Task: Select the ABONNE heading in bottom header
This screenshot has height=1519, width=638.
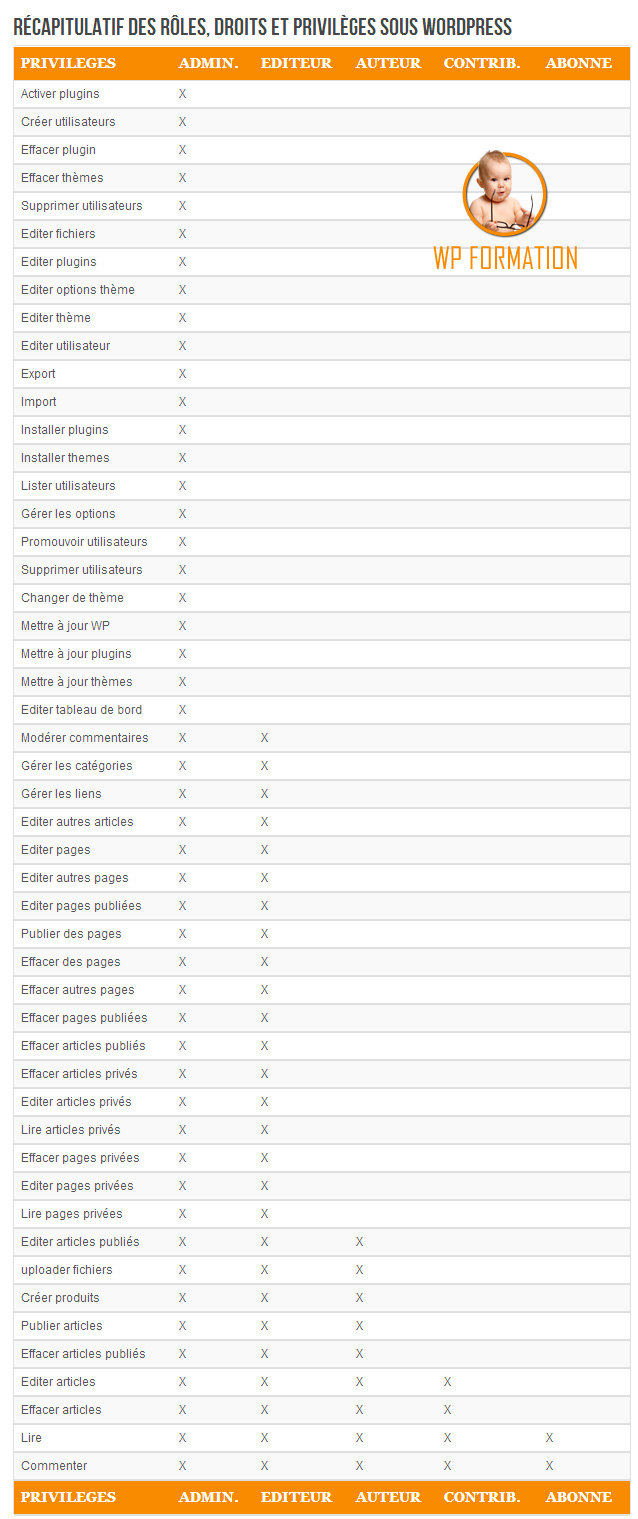Action: pos(578,1497)
